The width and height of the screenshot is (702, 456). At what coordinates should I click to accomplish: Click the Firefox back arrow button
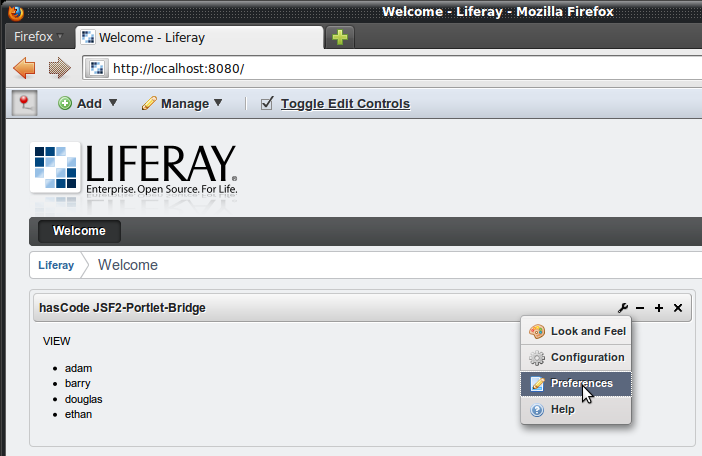25,68
